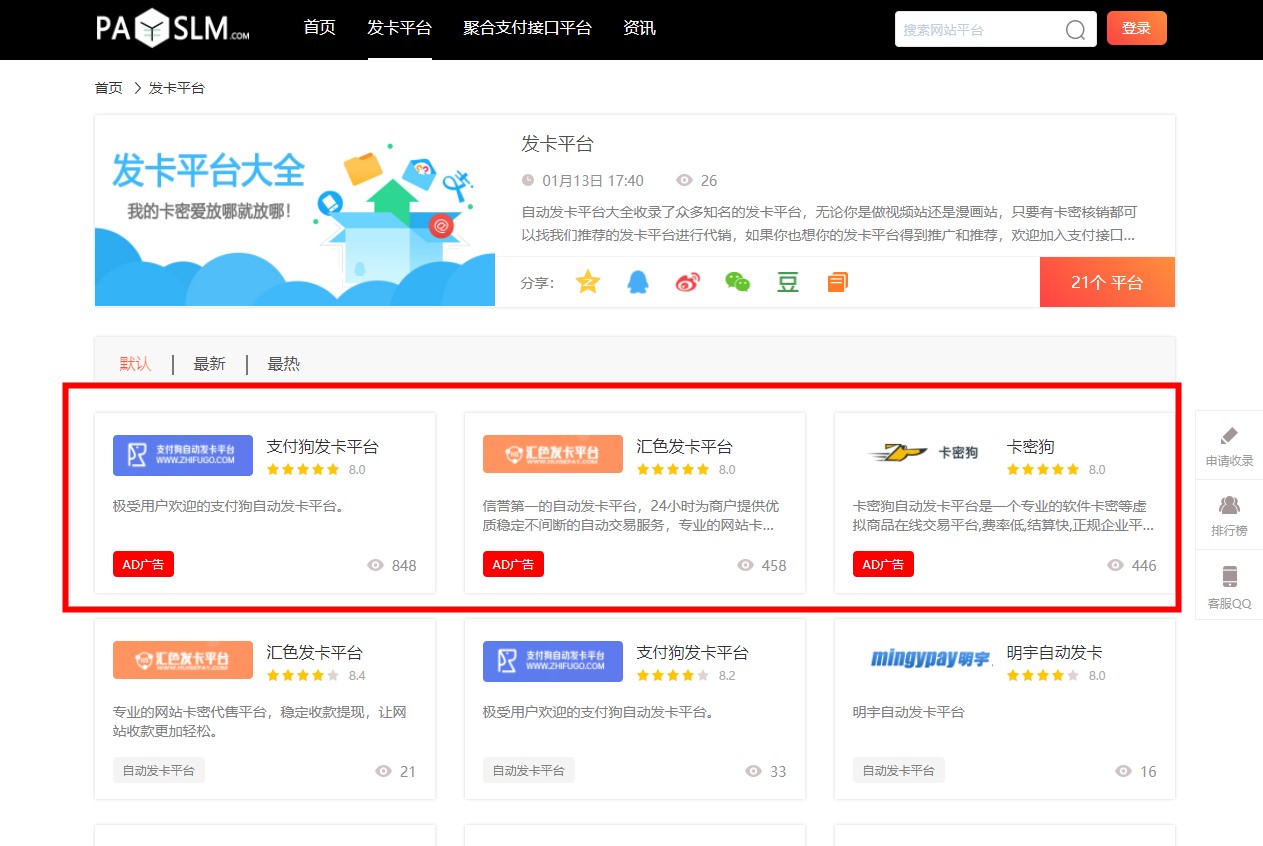Click the 21个 平台 button
Screen dimensions: 1263x846
1107,282
